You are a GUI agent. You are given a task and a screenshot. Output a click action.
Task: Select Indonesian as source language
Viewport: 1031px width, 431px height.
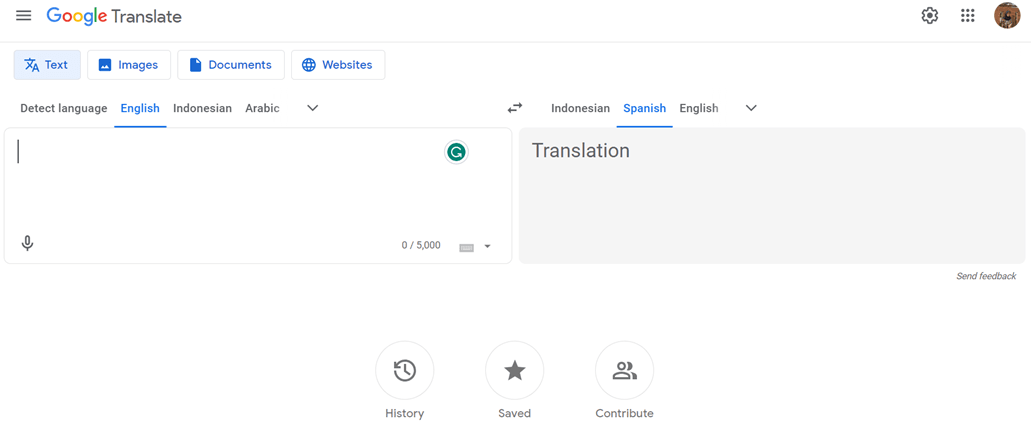pos(203,109)
